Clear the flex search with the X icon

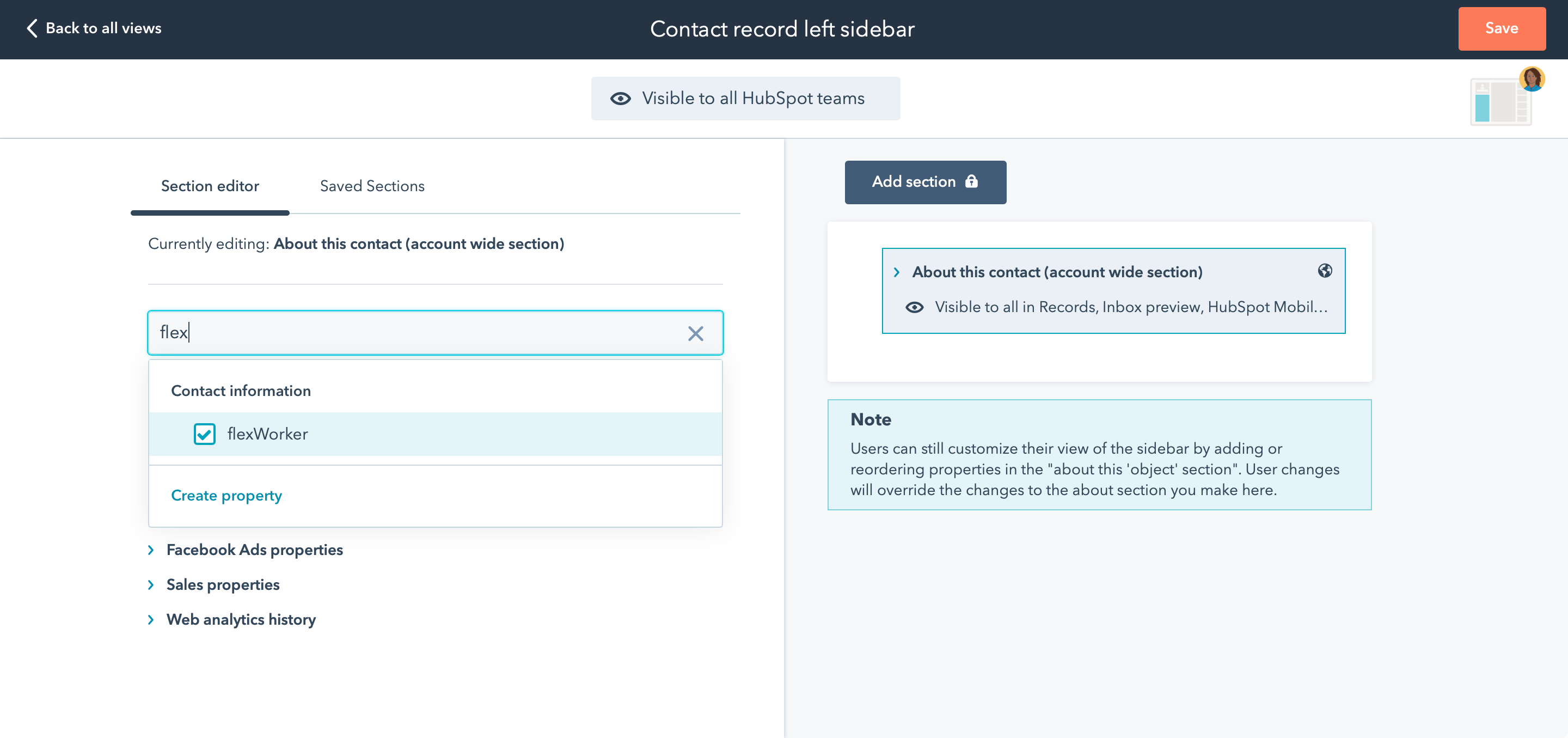click(x=695, y=333)
